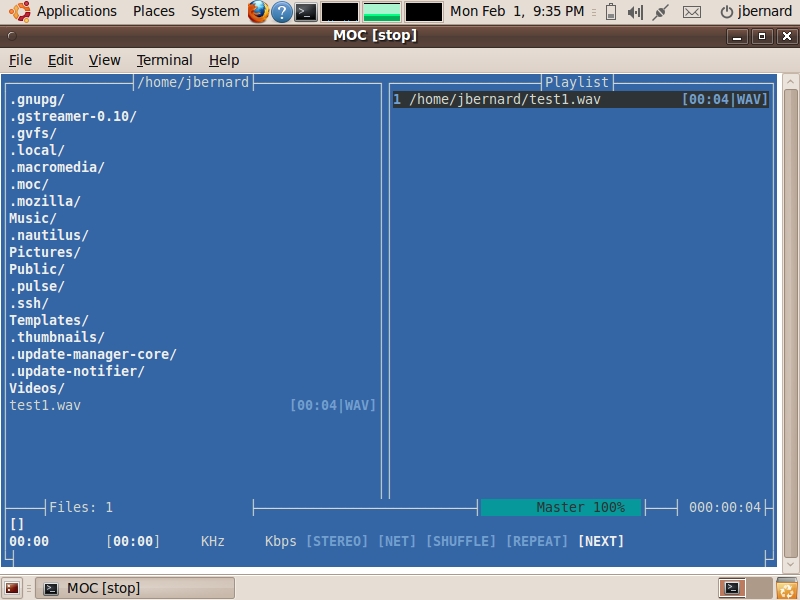Open the View menu
Viewport: 800px width, 600px height.
click(x=104, y=60)
